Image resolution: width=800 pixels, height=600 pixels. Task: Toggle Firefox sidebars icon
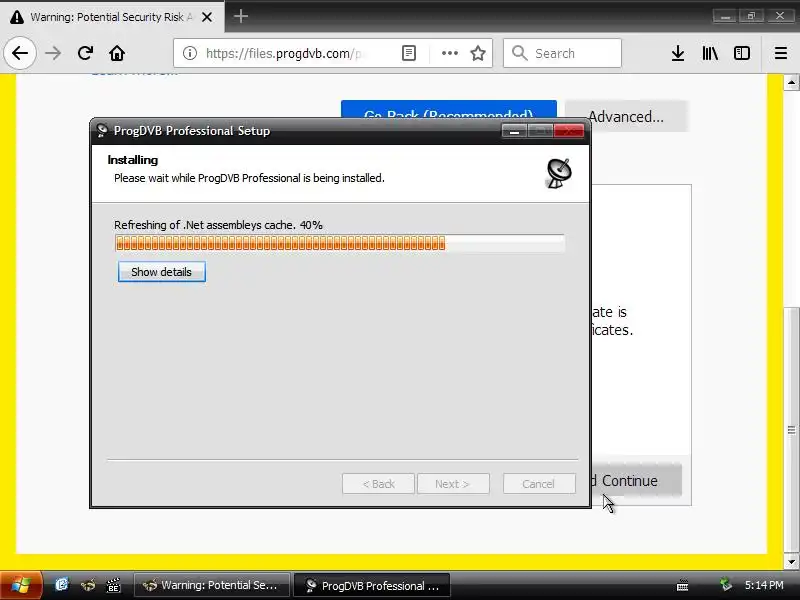742,53
